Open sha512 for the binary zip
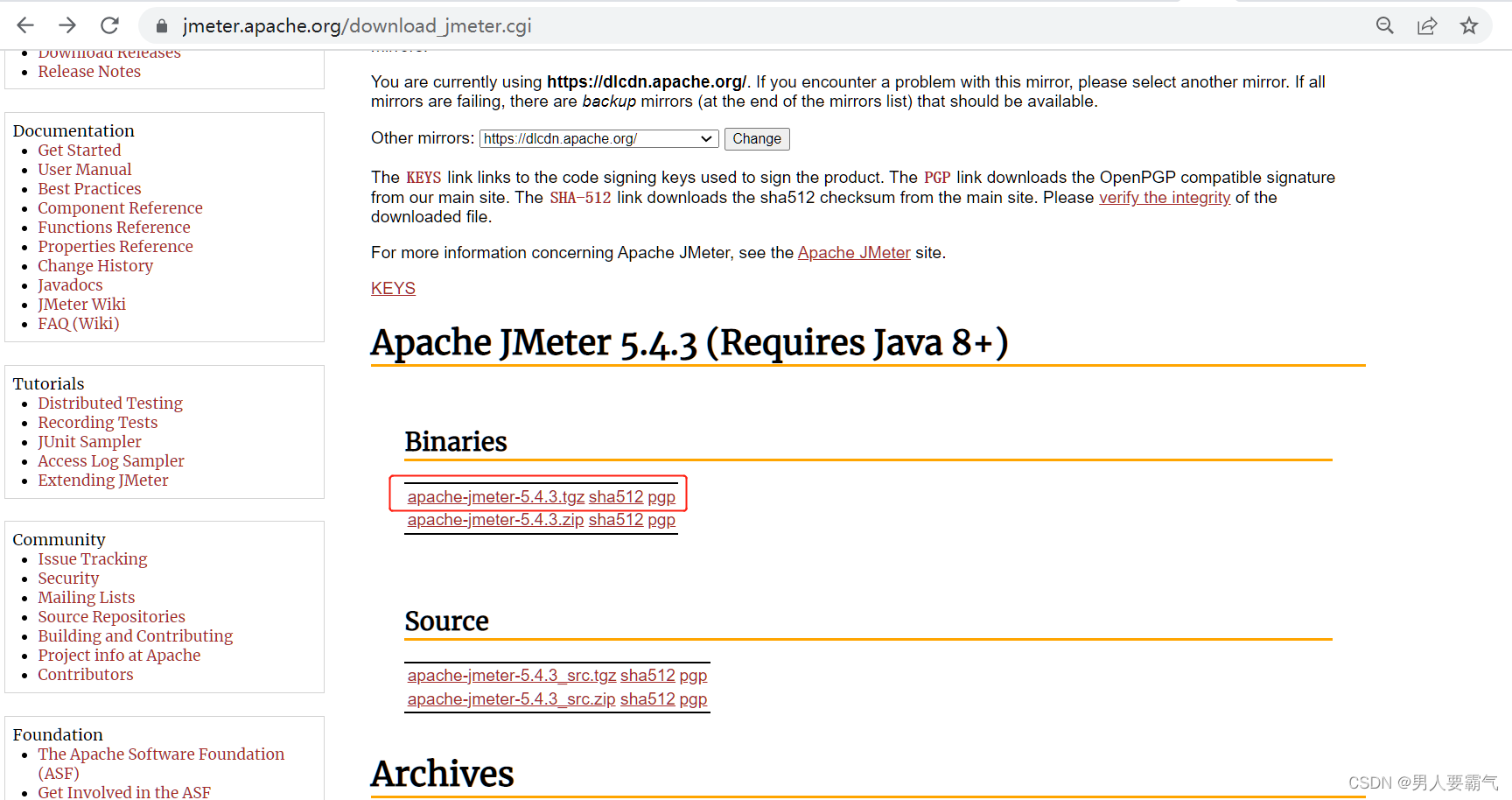Image resolution: width=1512 pixels, height=800 pixels. click(x=616, y=520)
